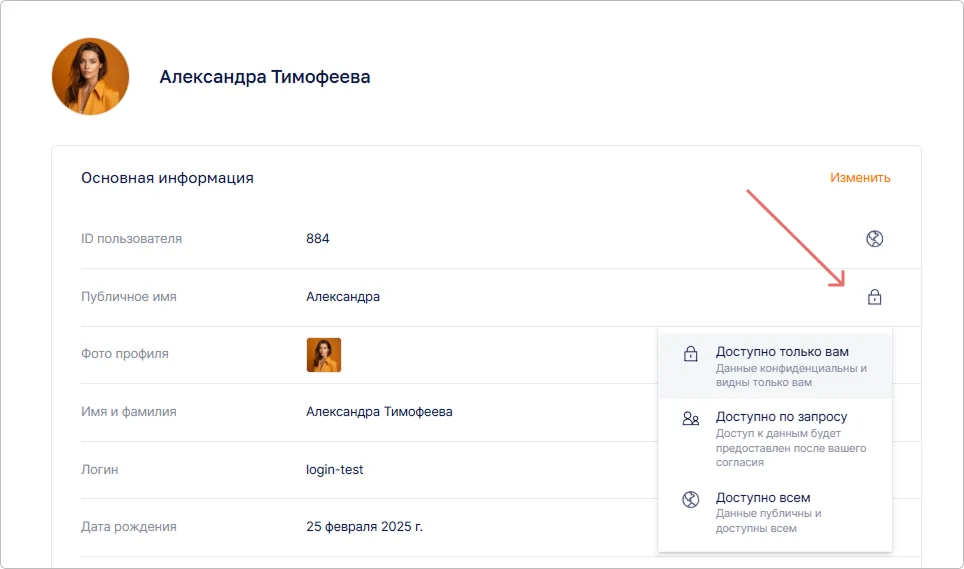
Task: Click the "Дата рождения" row label
Action: pyautogui.click(x=128, y=527)
